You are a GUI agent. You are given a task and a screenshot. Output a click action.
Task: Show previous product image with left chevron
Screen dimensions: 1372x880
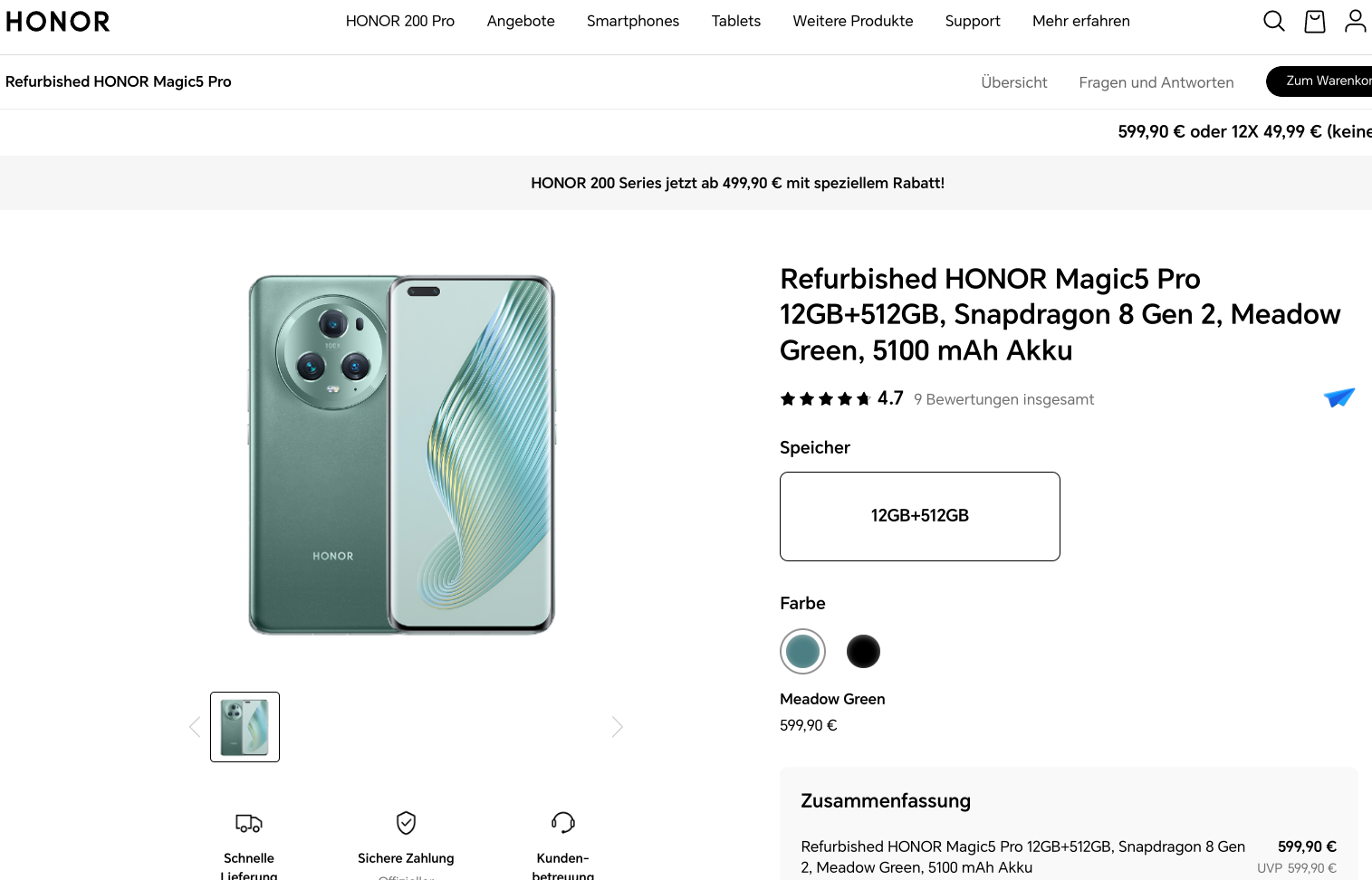tap(195, 727)
